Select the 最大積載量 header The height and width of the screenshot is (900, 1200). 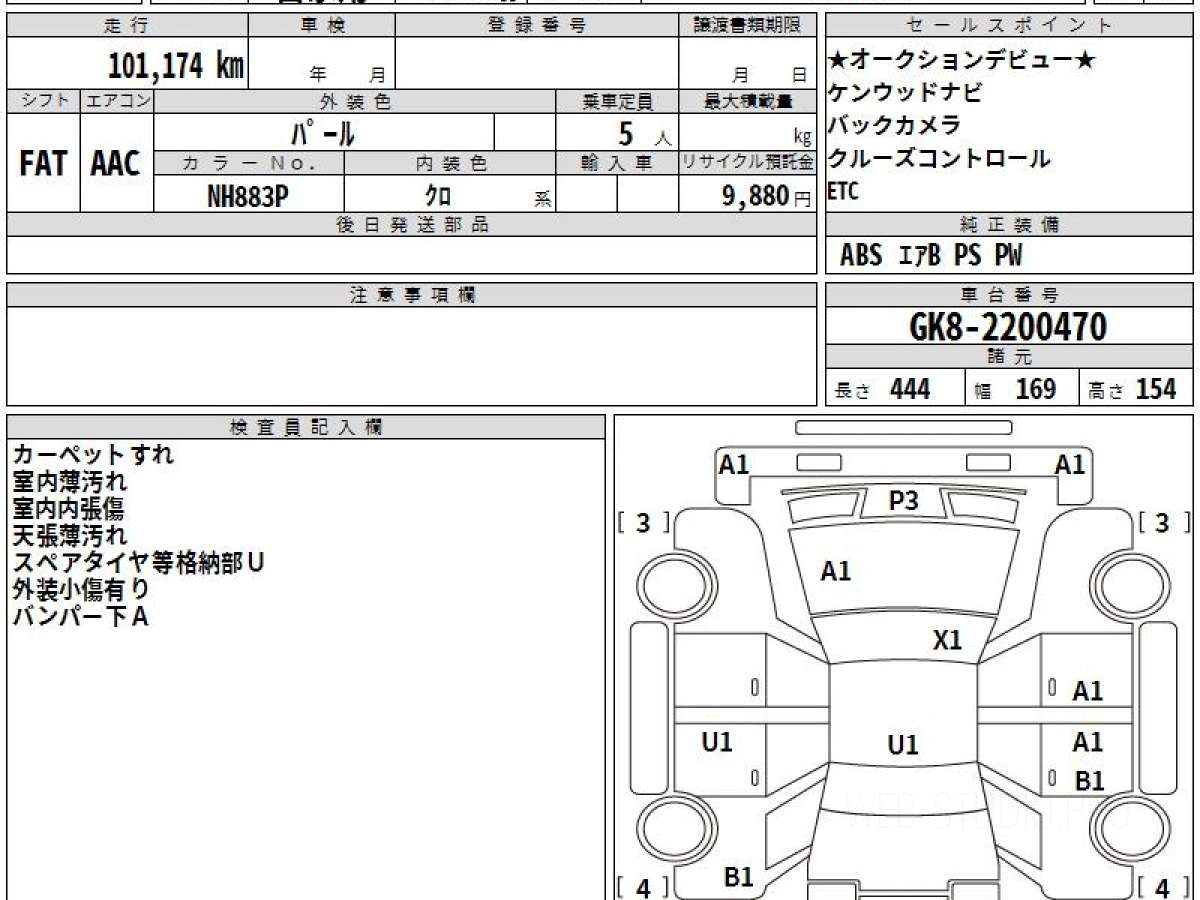pyautogui.click(x=747, y=101)
